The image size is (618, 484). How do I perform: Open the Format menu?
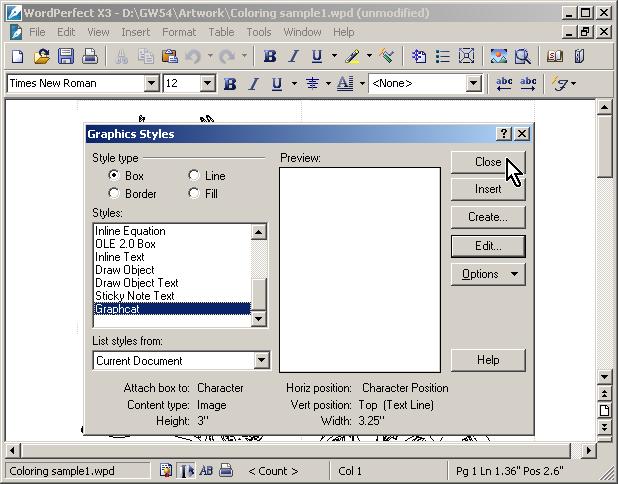pyautogui.click(x=179, y=32)
